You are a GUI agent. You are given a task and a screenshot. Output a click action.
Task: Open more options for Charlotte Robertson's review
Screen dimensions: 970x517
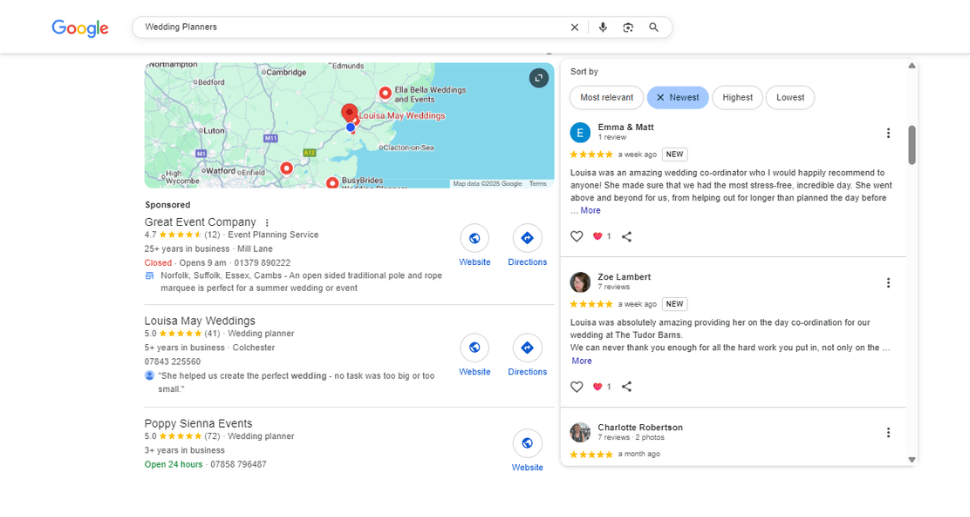tap(888, 432)
